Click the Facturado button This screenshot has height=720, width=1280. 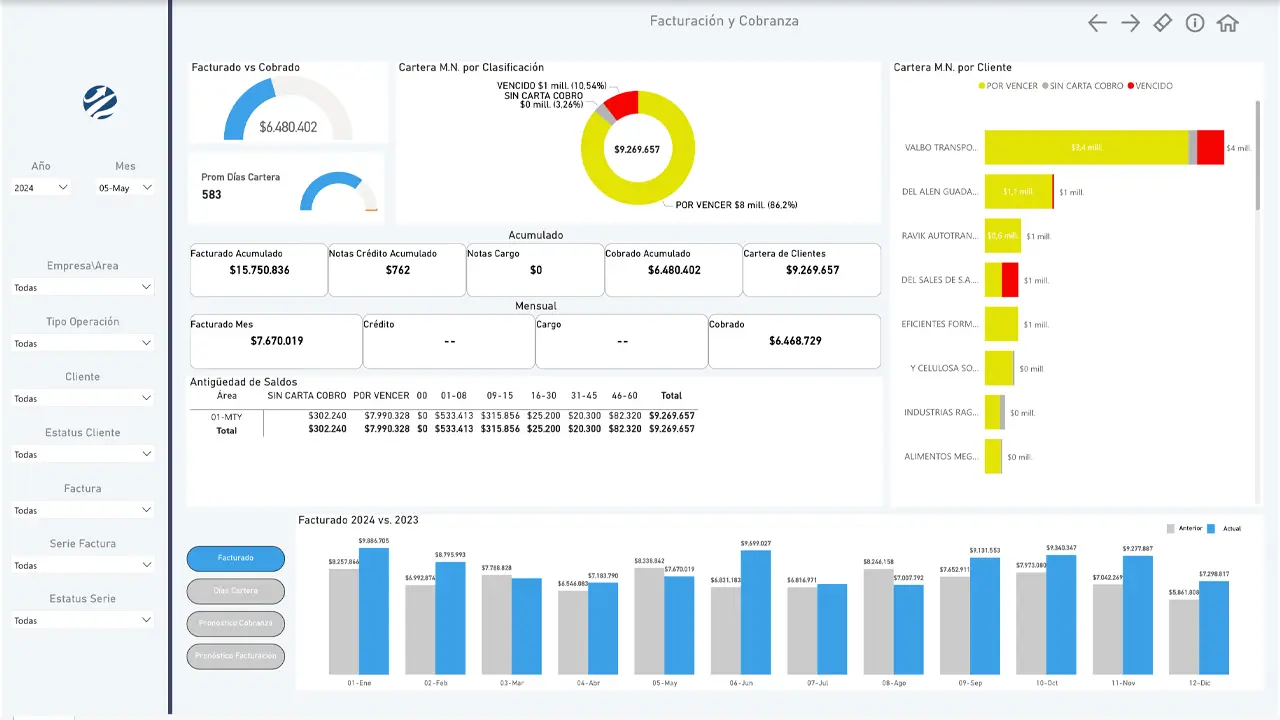(235, 558)
